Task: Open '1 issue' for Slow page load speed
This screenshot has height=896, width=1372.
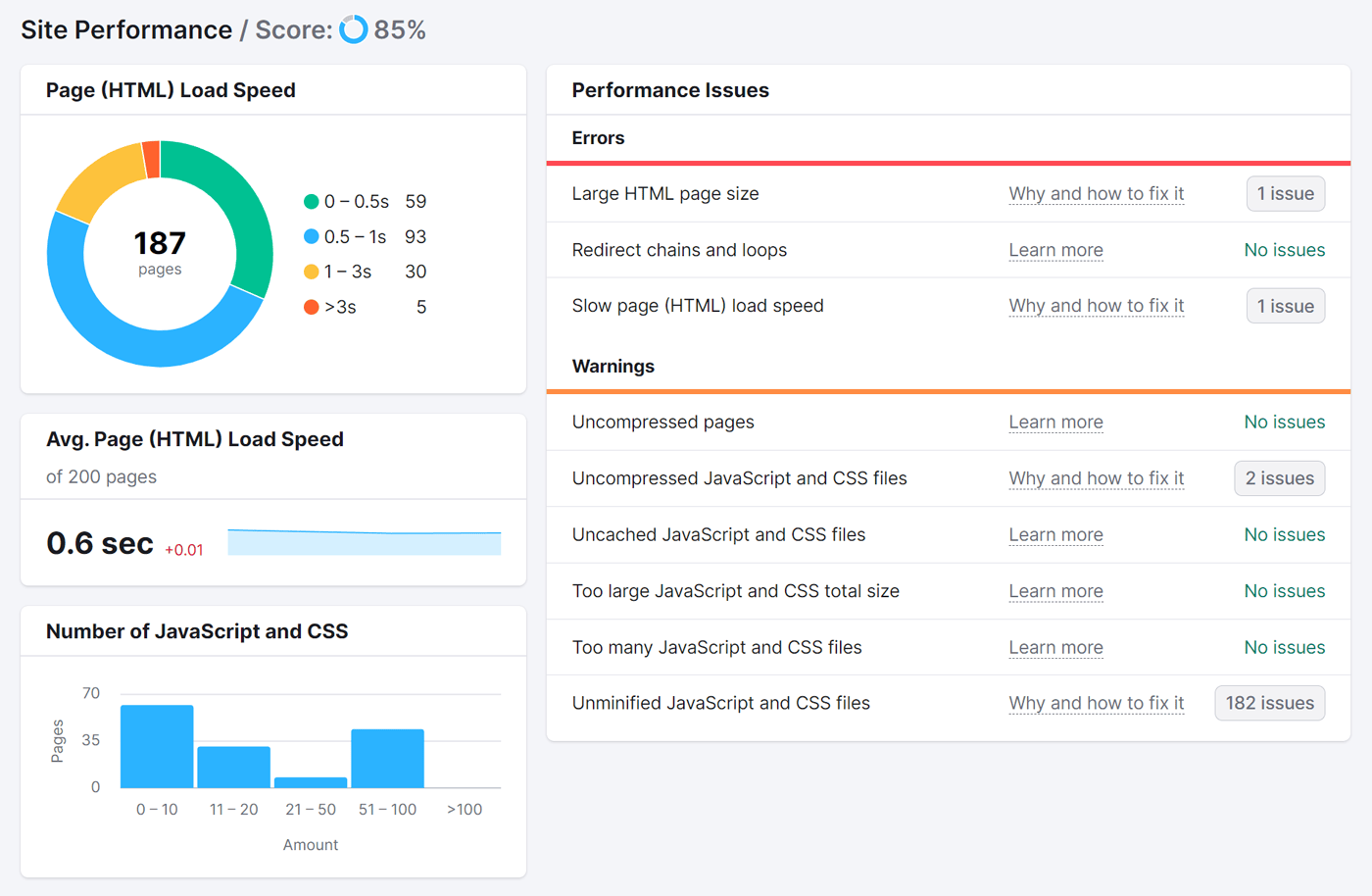Action: pos(1285,306)
